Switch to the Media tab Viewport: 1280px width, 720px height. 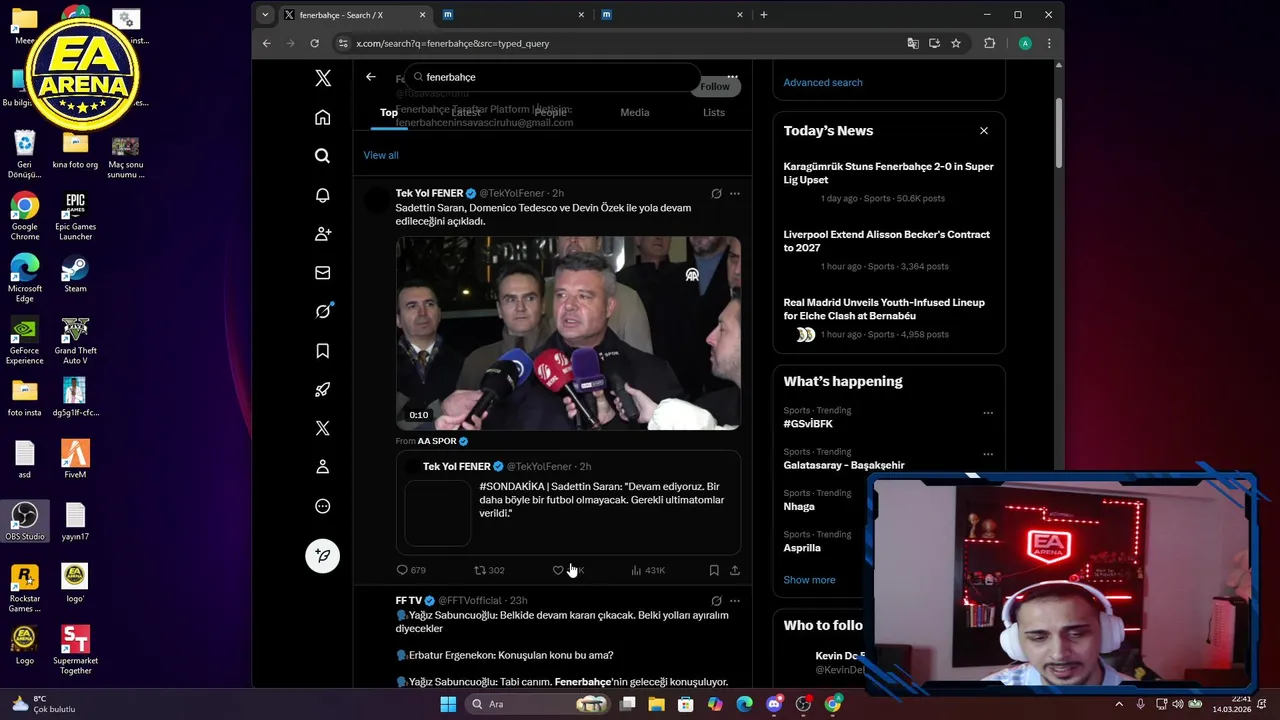[x=634, y=112]
